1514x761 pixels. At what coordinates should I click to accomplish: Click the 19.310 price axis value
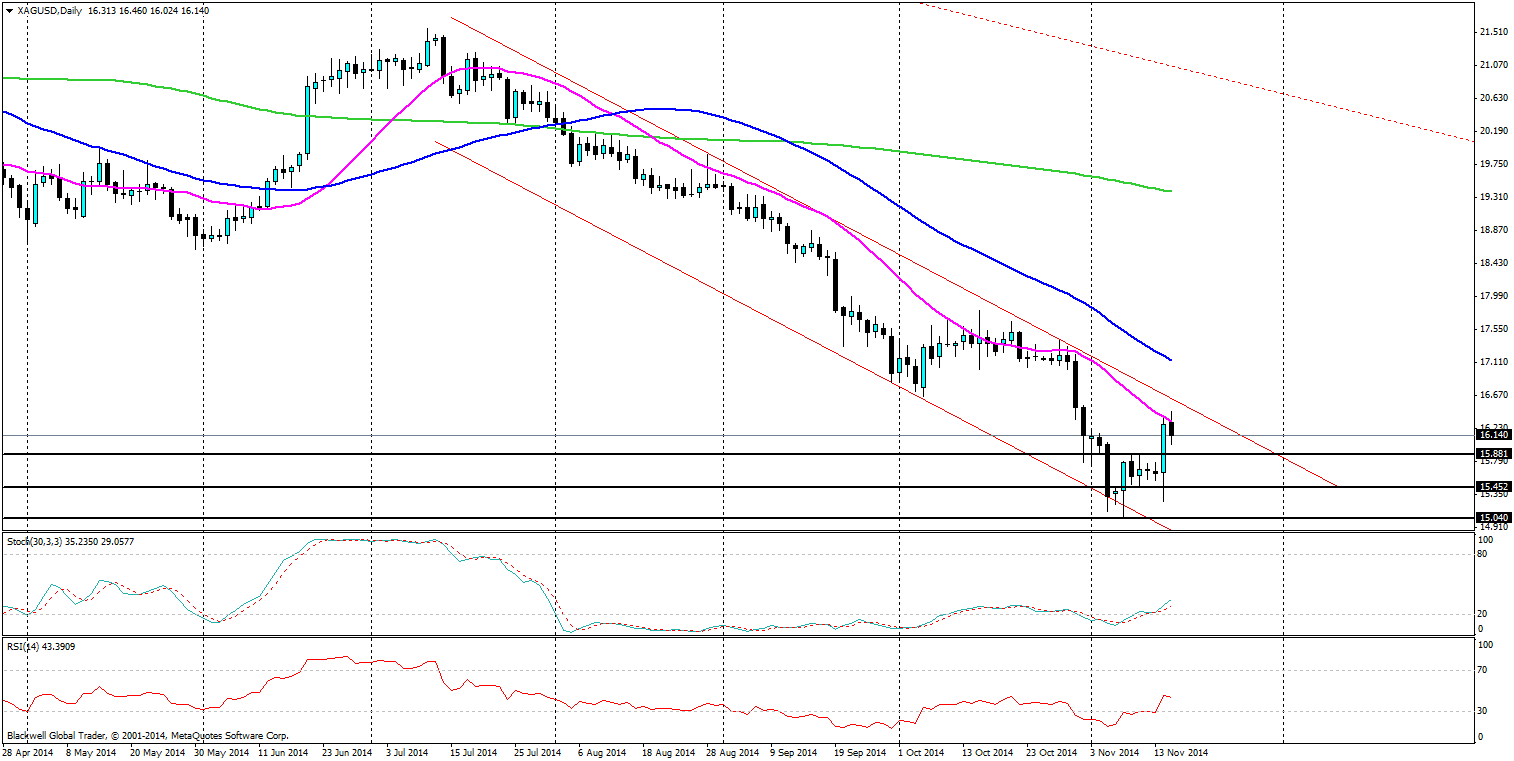pyautogui.click(x=1494, y=197)
